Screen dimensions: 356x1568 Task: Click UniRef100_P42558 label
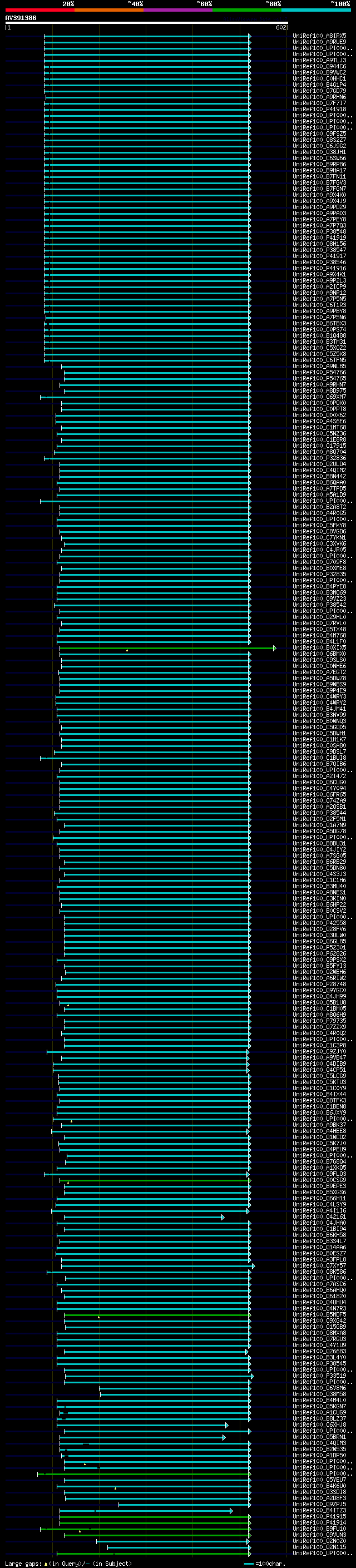(x=319, y=923)
